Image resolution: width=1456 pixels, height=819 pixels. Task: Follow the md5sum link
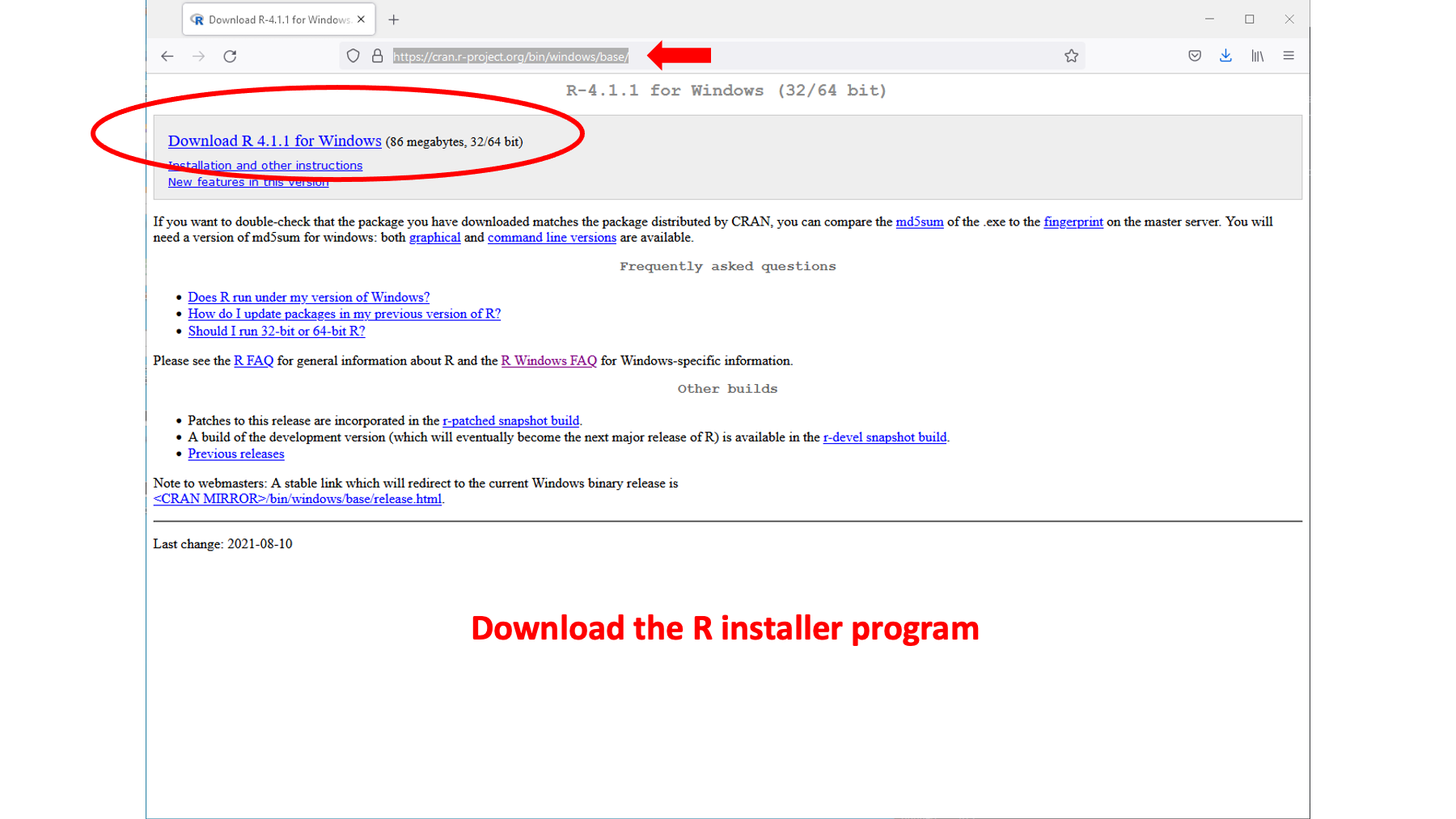[x=919, y=222]
